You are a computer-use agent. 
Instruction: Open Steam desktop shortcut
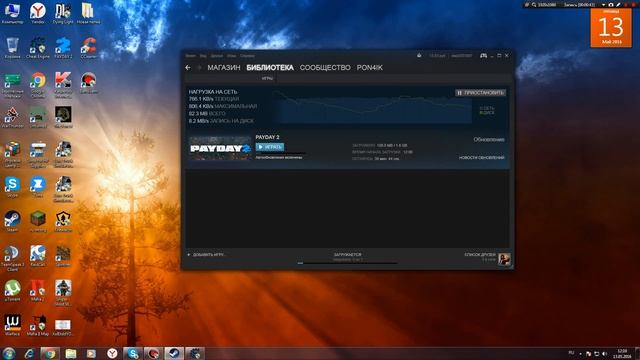click(12, 221)
